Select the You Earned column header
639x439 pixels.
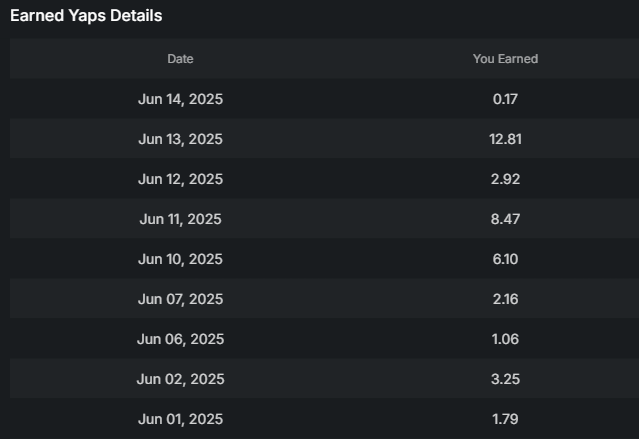(505, 59)
